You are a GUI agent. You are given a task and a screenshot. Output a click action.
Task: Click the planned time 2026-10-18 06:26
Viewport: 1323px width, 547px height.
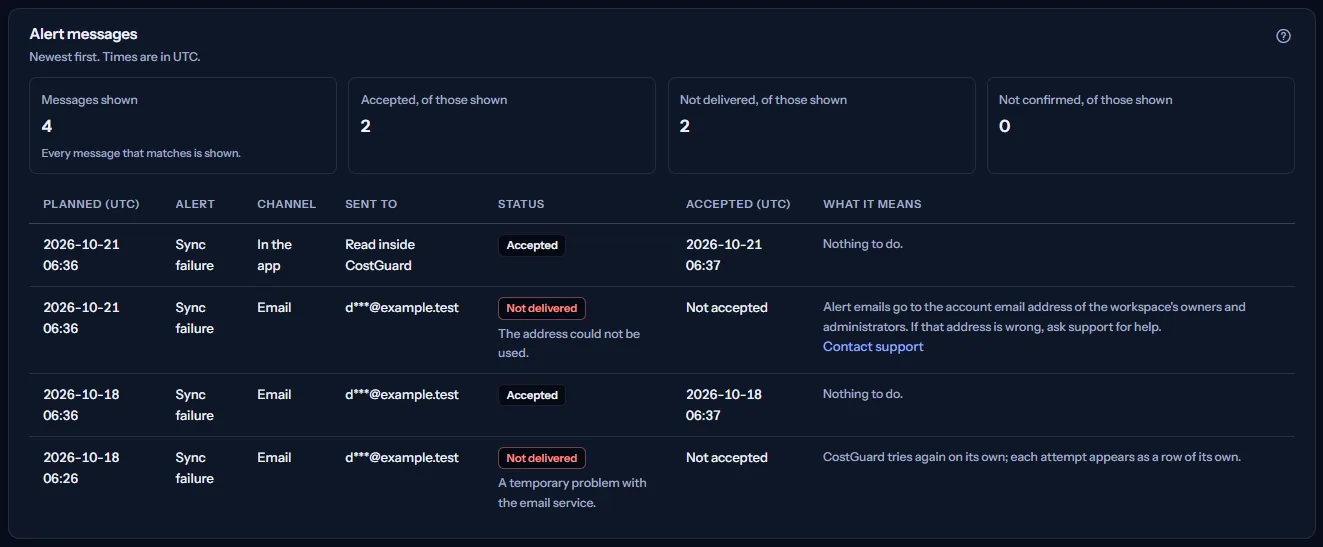coord(81,468)
